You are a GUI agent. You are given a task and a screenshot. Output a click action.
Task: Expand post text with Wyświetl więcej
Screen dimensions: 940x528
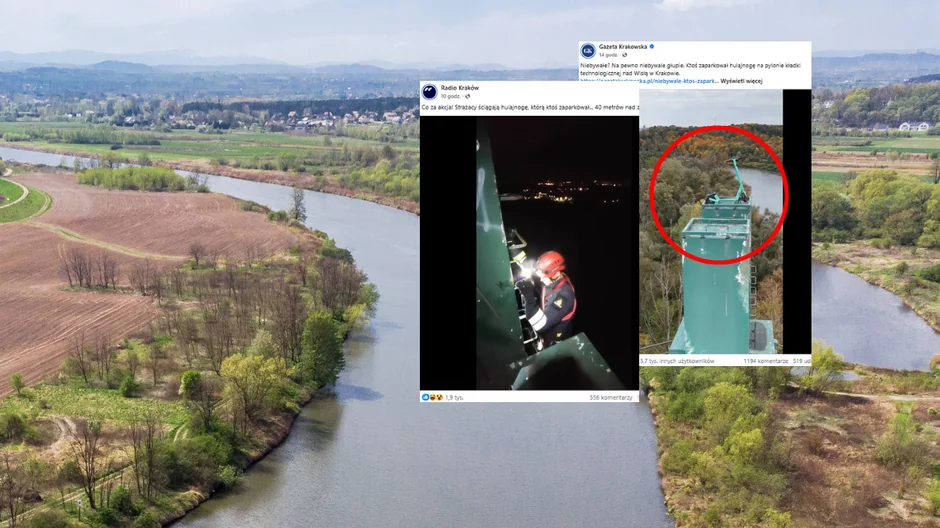tap(741, 81)
